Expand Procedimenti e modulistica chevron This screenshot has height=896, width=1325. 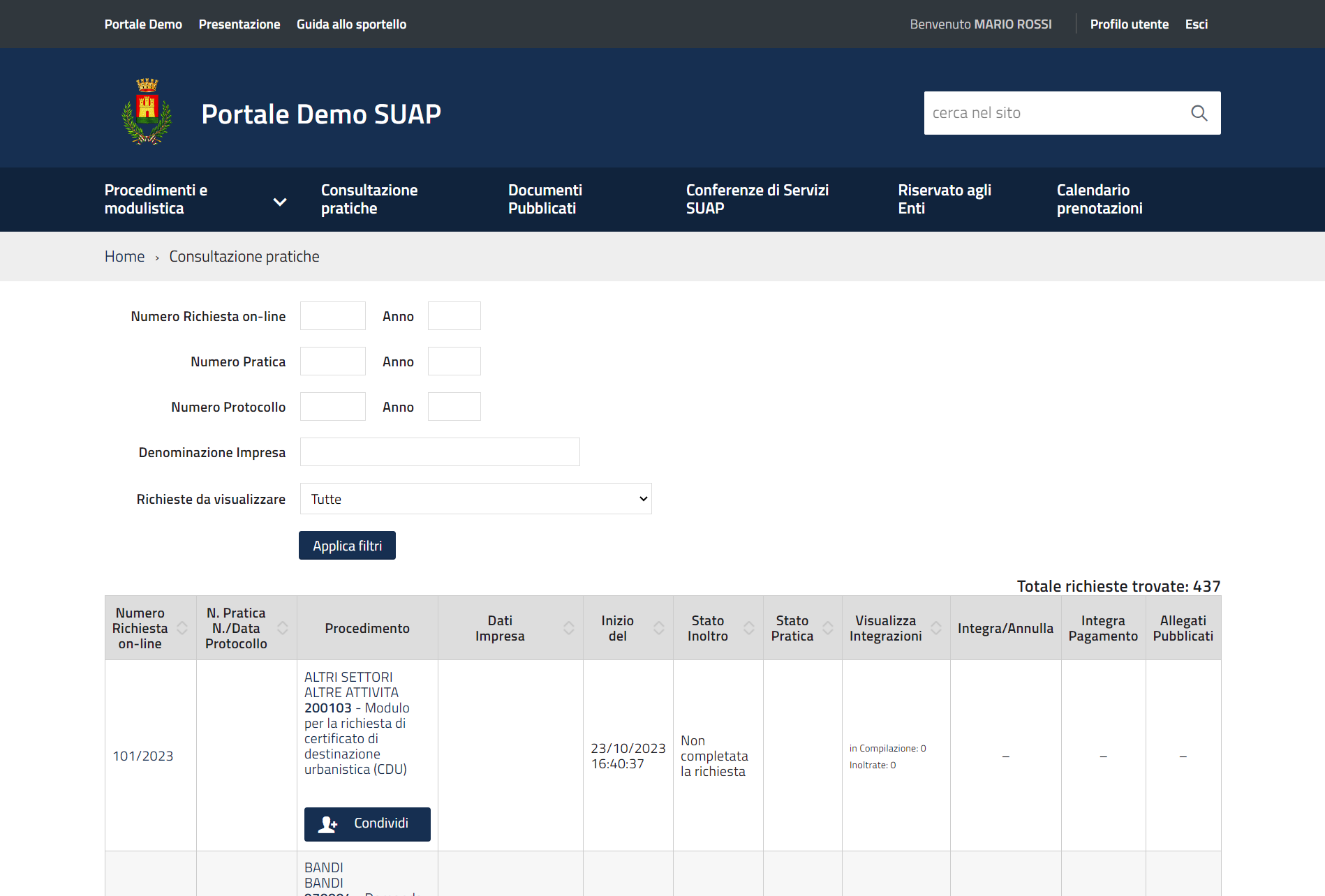(280, 202)
